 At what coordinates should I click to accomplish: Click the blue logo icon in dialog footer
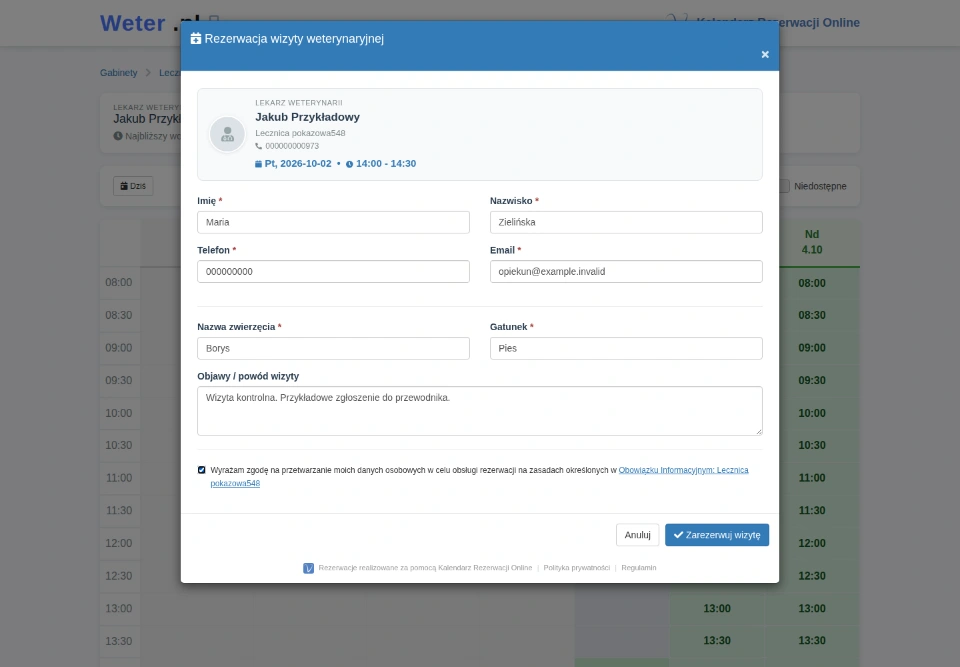pyautogui.click(x=309, y=568)
